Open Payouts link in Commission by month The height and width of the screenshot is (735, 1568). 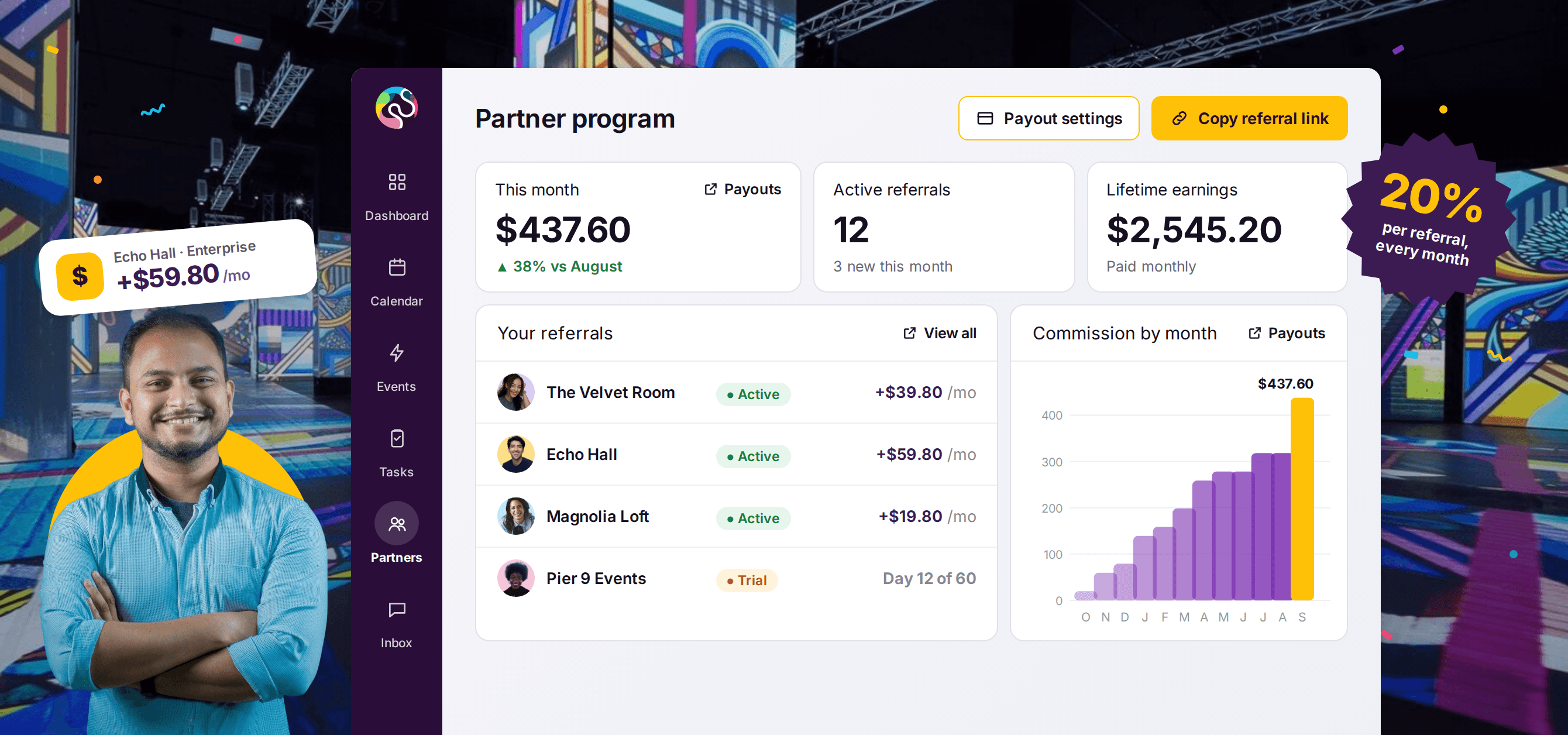coord(1286,333)
